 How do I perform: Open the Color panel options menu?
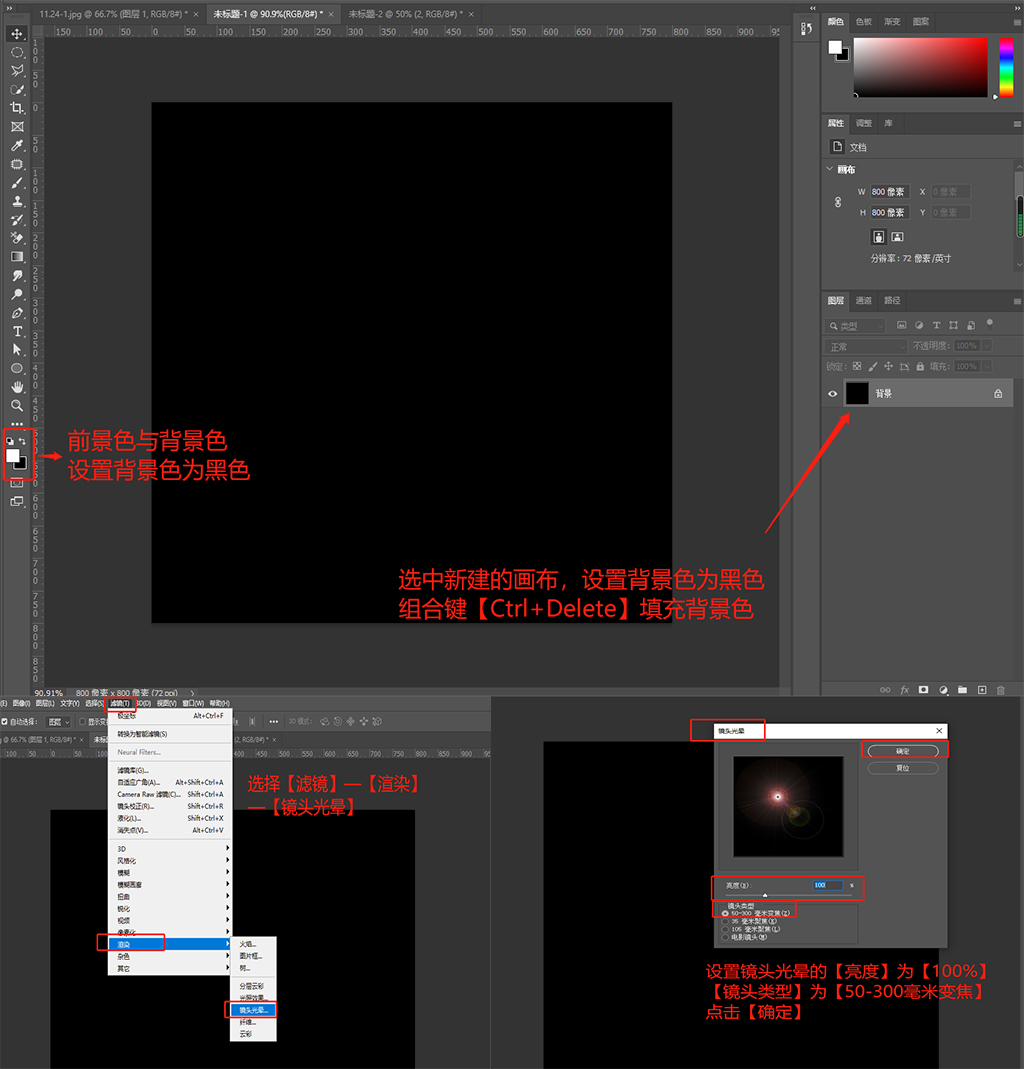click(1017, 22)
